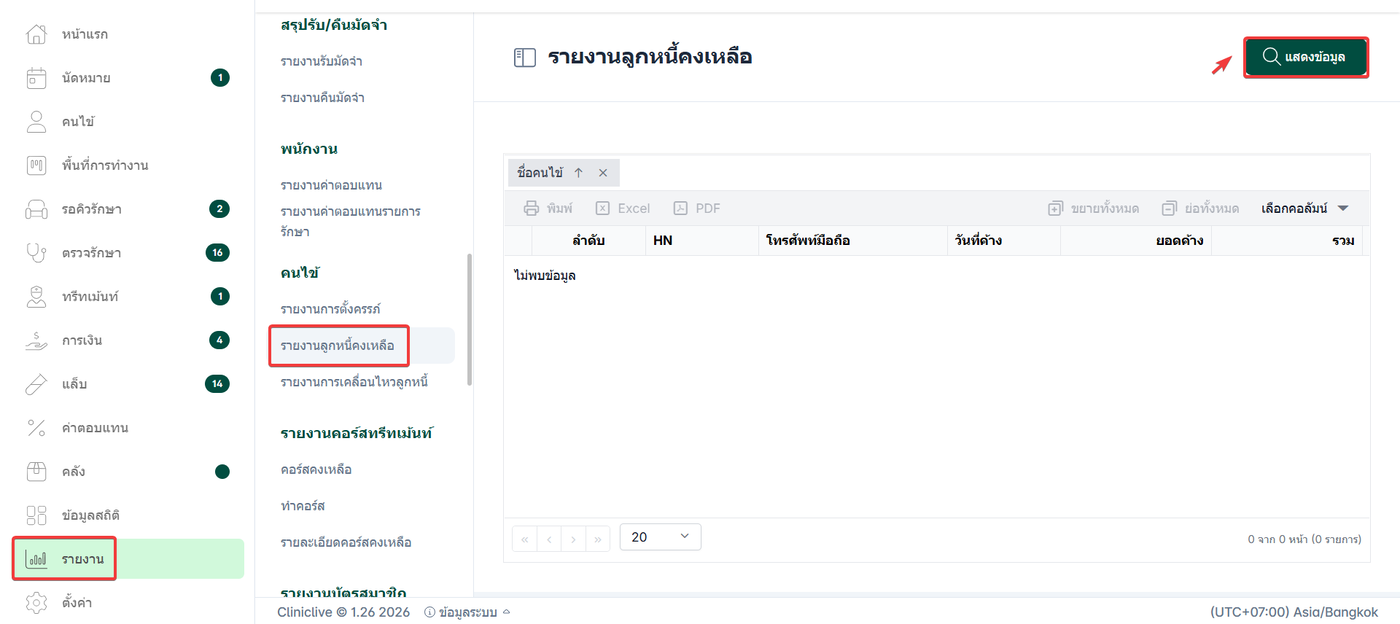Open ทำคอร์ส report
This screenshot has height=624, width=1400.
303,506
